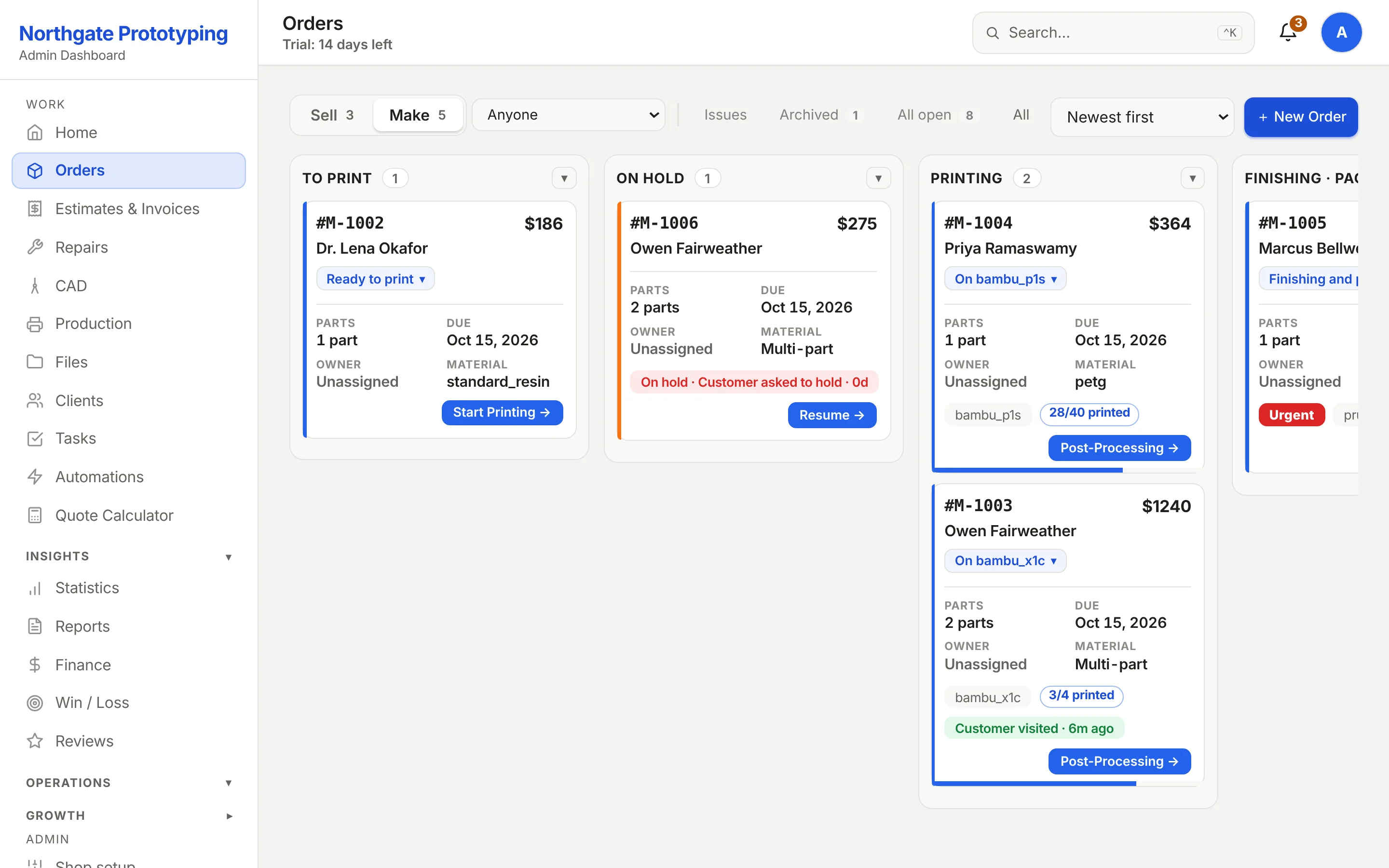The image size is (1389, 868).
Task: Open Tasks checkbox icon
Action: [35, 439]
